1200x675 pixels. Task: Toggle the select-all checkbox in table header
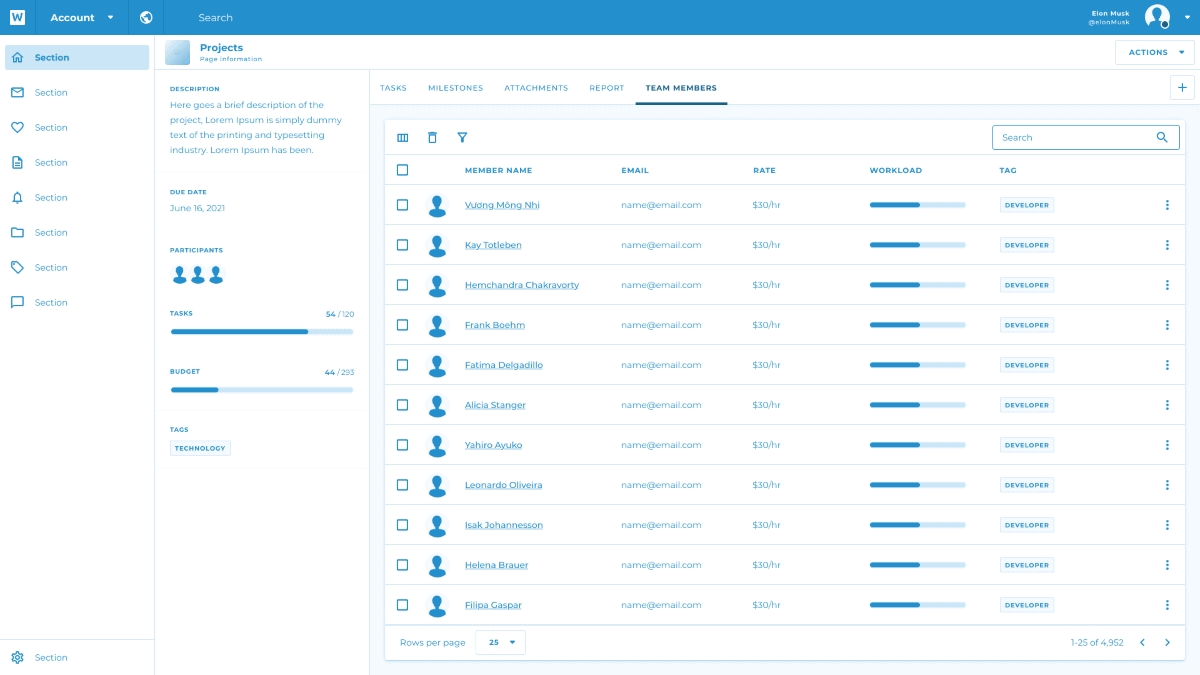coord(403,170)
